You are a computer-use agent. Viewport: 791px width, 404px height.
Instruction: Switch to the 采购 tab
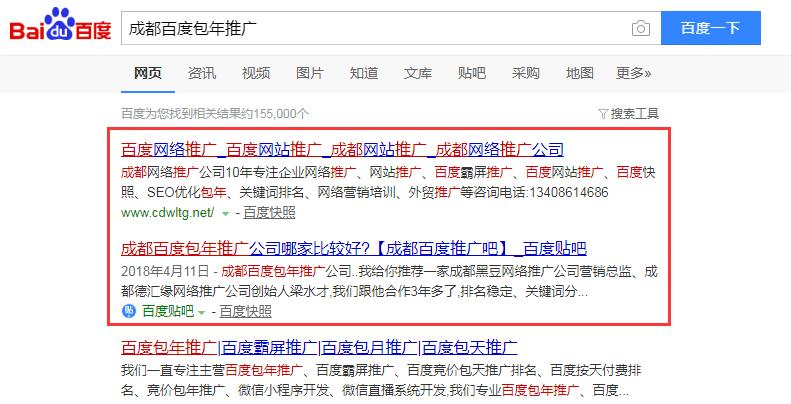526,74
